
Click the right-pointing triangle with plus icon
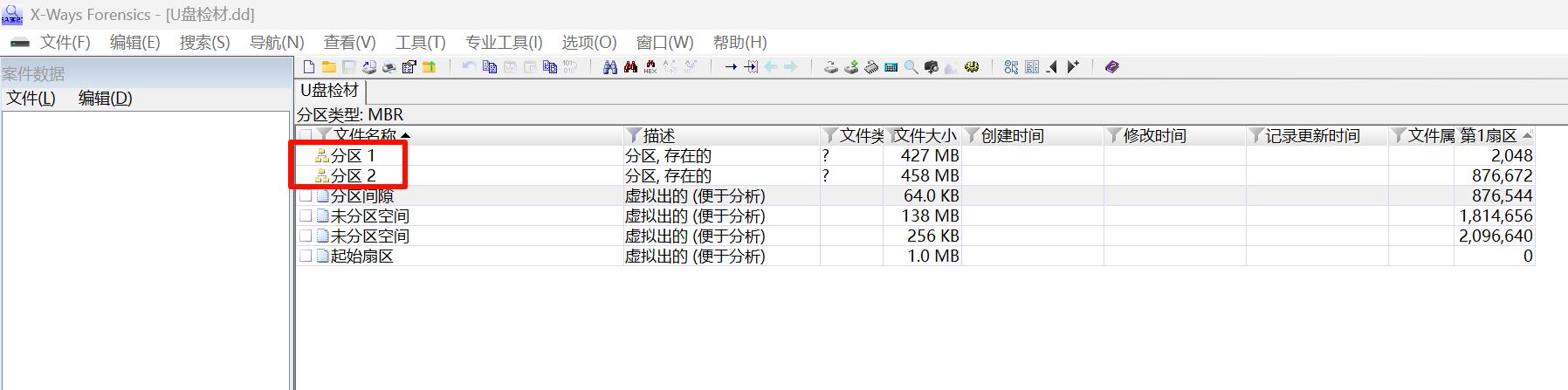tap(1073, 67)
